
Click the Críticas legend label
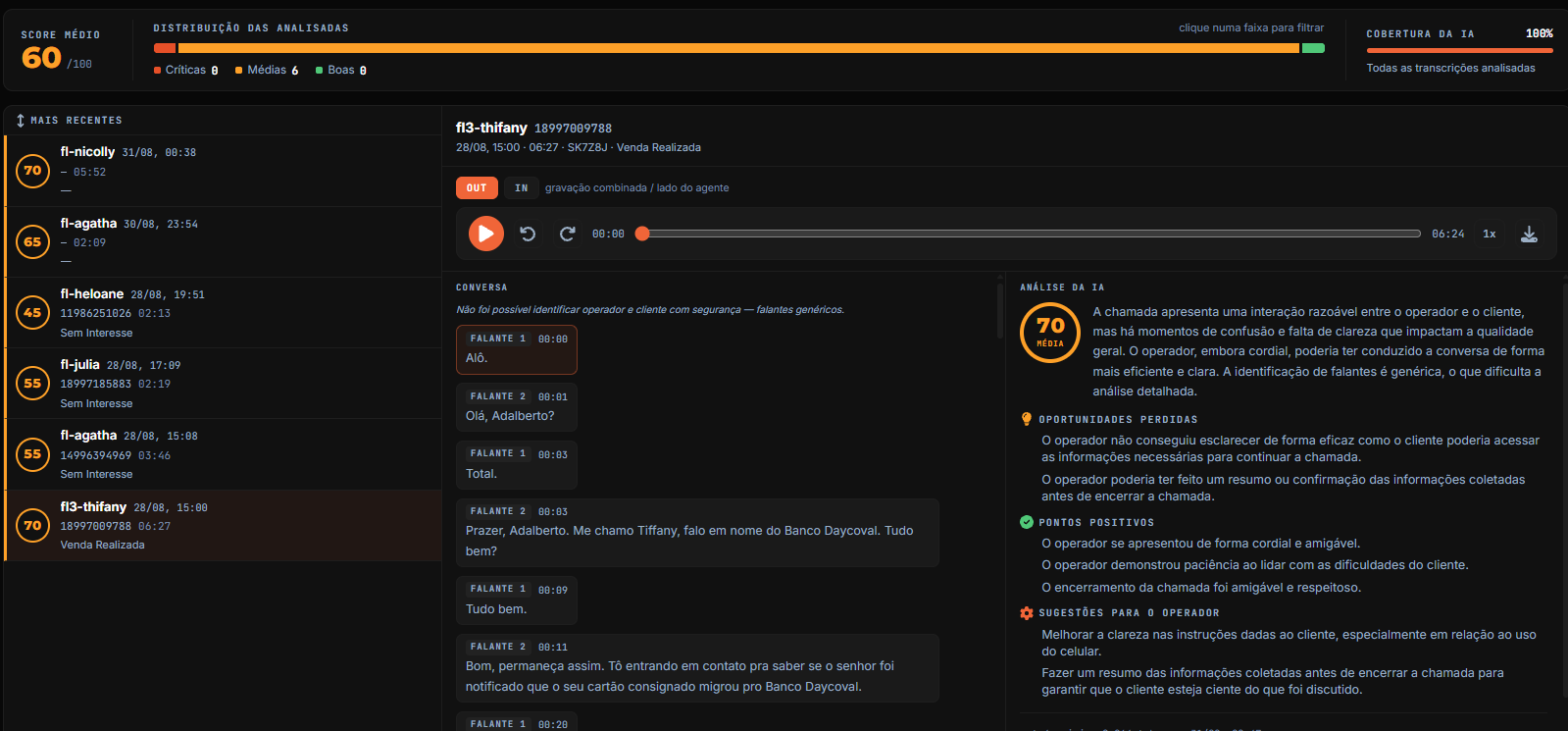(186, 70)
